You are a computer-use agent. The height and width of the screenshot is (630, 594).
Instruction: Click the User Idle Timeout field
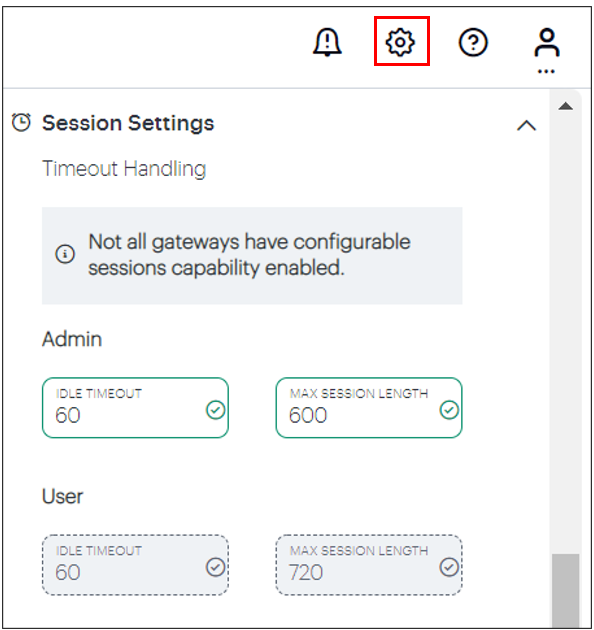click(135, 565)
